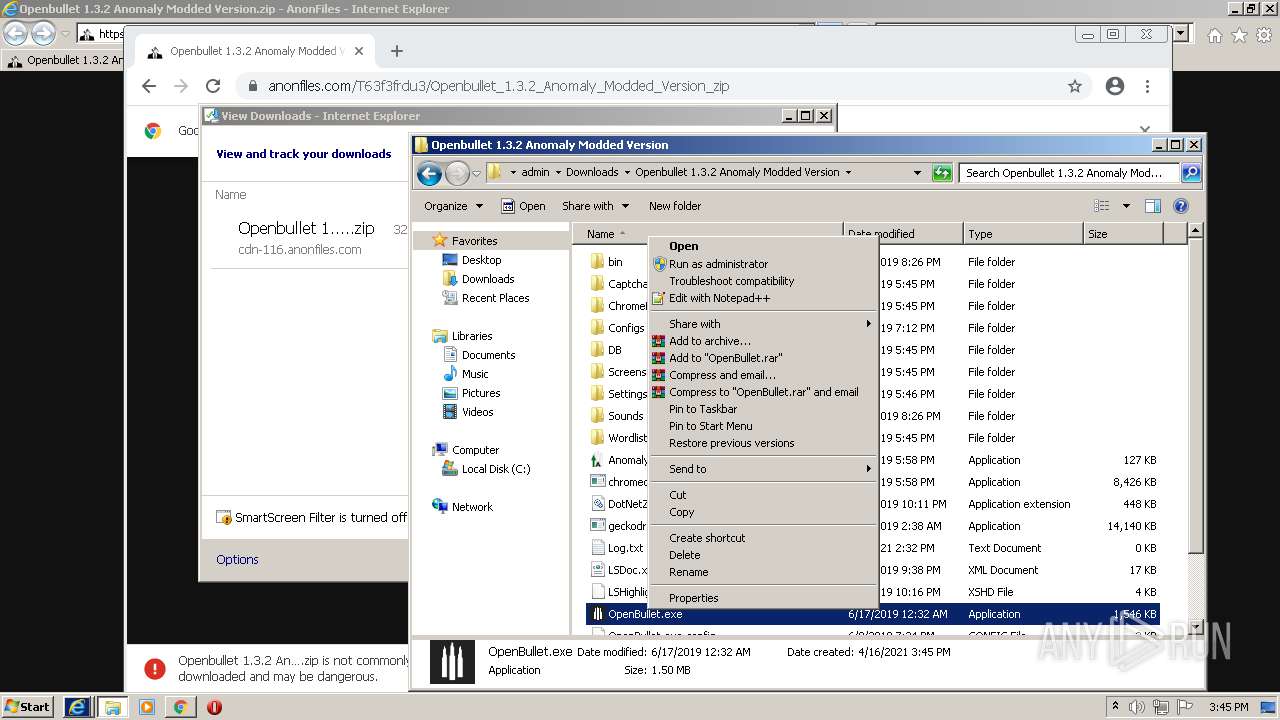Screen dimensions: 1280x720
Task: Click the green refresh button in Explorer
Action: tap(941, 173)
